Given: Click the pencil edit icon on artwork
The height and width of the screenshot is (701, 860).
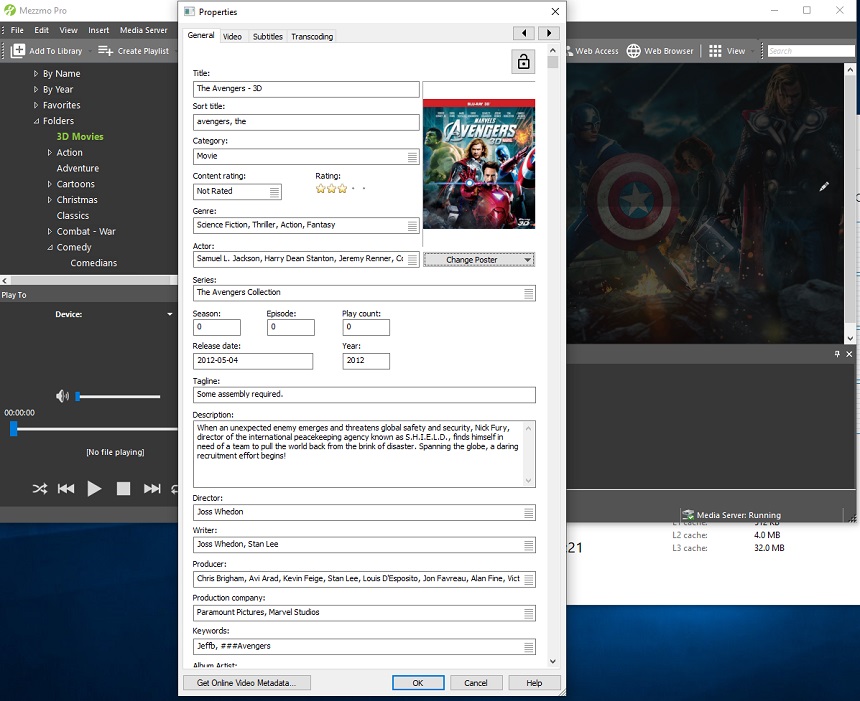Looking at the screenshot, I should pos(824,186).
